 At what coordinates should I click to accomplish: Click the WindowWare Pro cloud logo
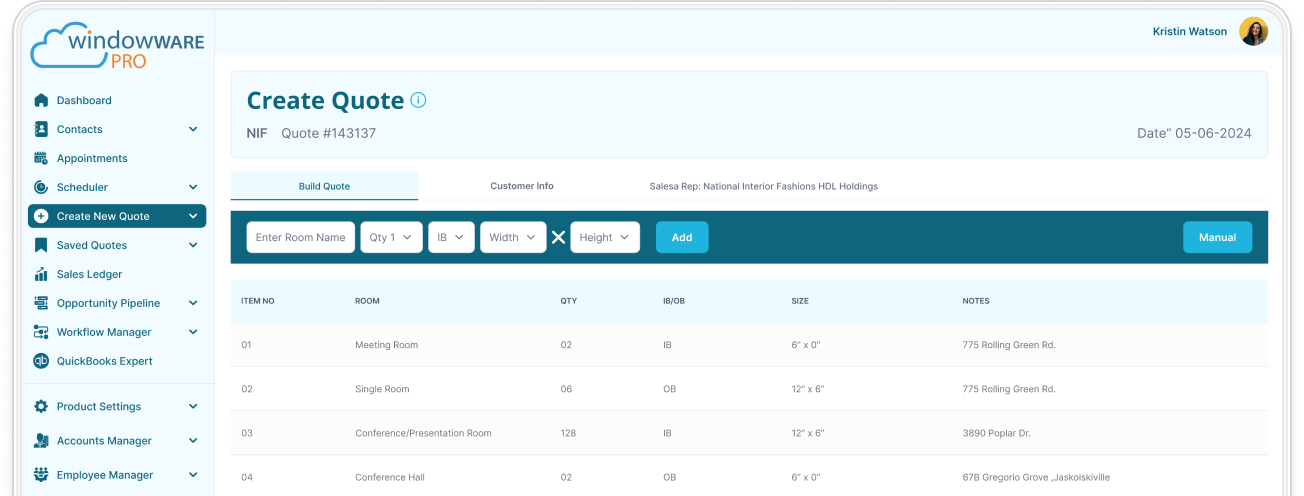(x=116, y=46)
